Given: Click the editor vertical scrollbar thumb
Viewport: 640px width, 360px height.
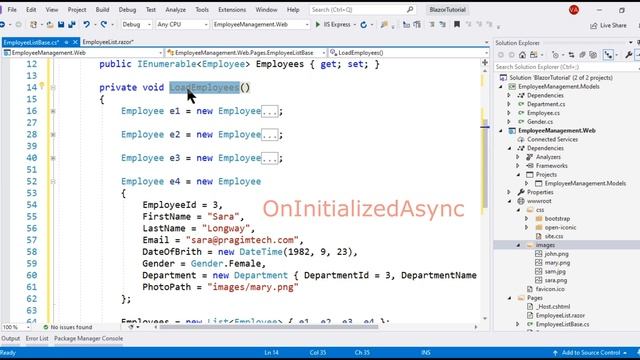Looking at the screenshot, I should point(485,163).
